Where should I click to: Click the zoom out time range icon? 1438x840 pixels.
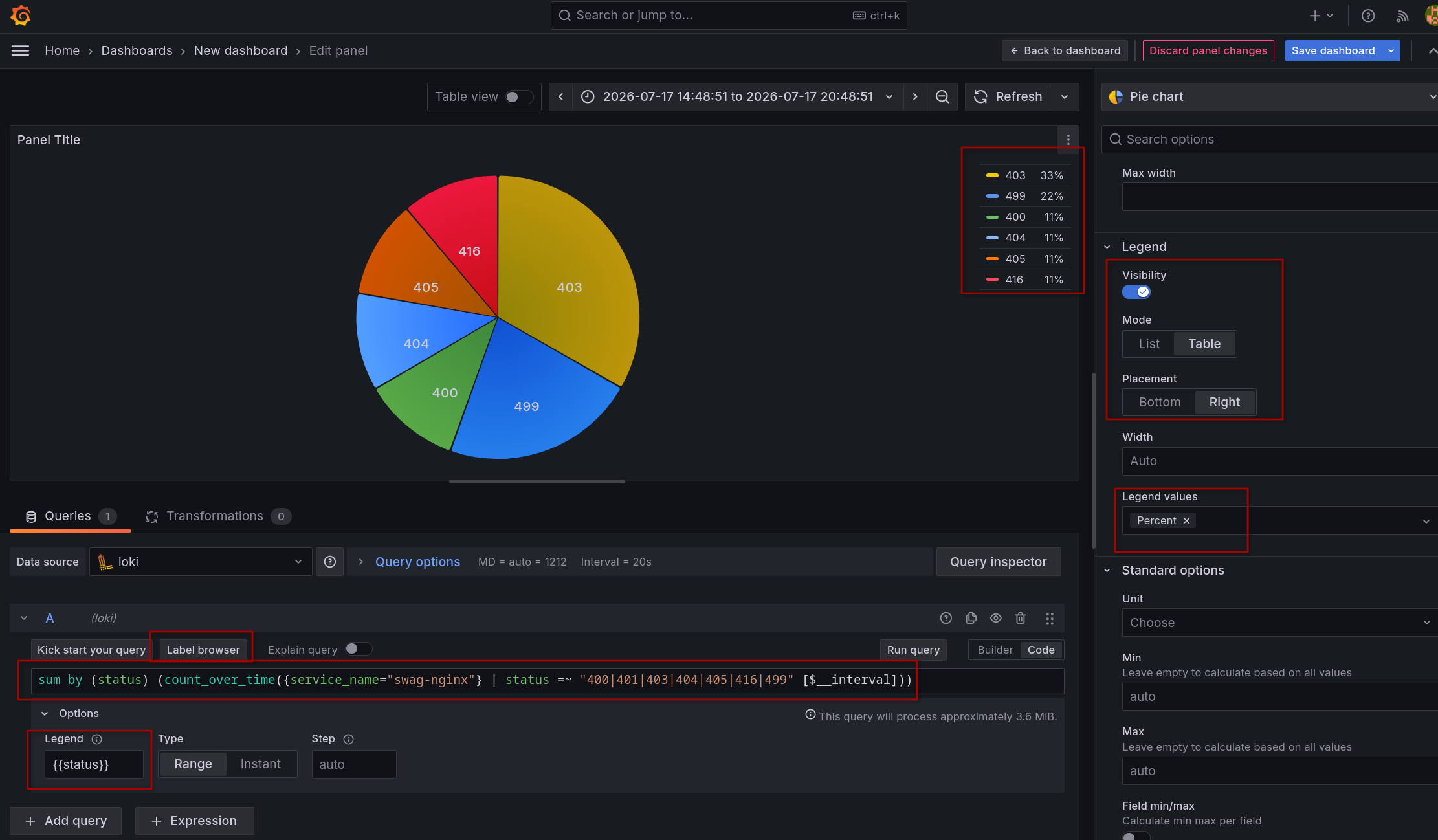[942, 97]
